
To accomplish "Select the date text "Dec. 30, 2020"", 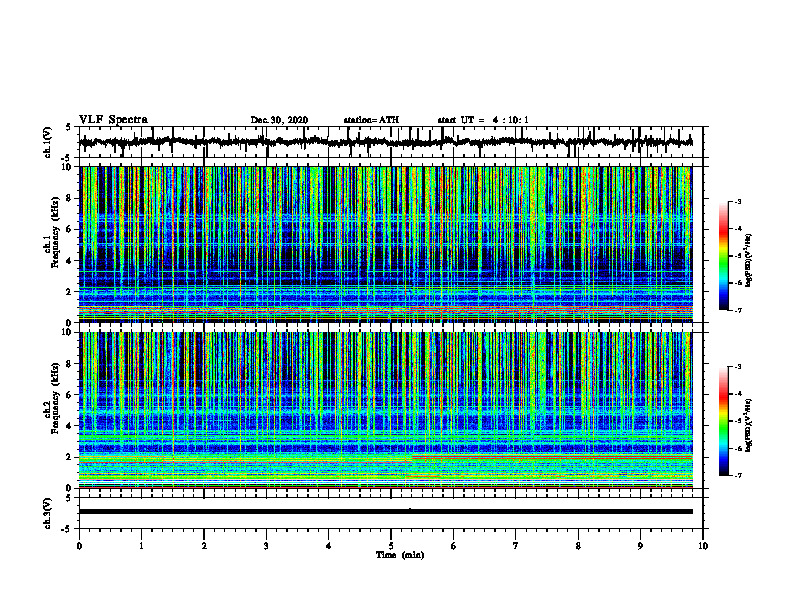I will coord(279,120).
